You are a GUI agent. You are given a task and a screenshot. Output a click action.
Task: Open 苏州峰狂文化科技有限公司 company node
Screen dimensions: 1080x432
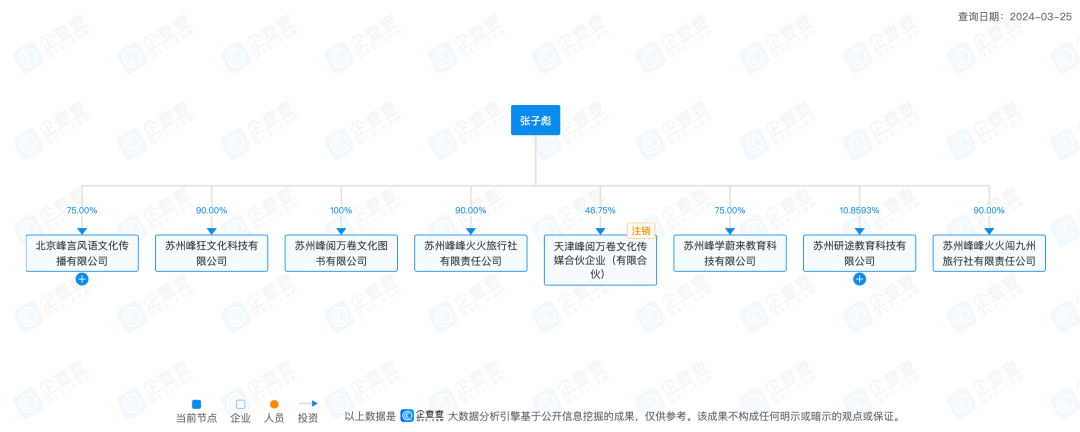click(211, 253)
